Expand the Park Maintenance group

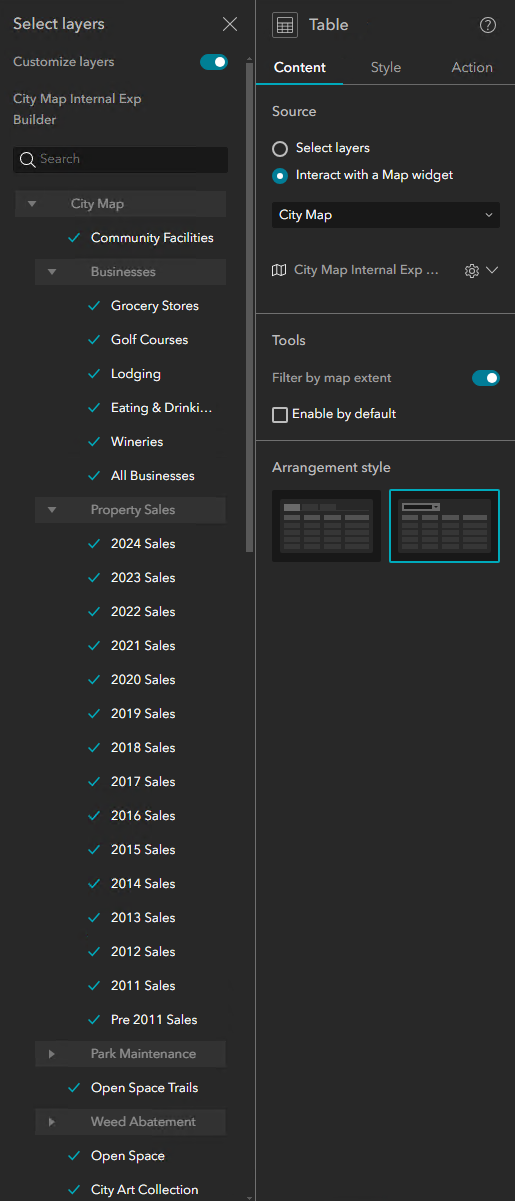click(52, 1054)
